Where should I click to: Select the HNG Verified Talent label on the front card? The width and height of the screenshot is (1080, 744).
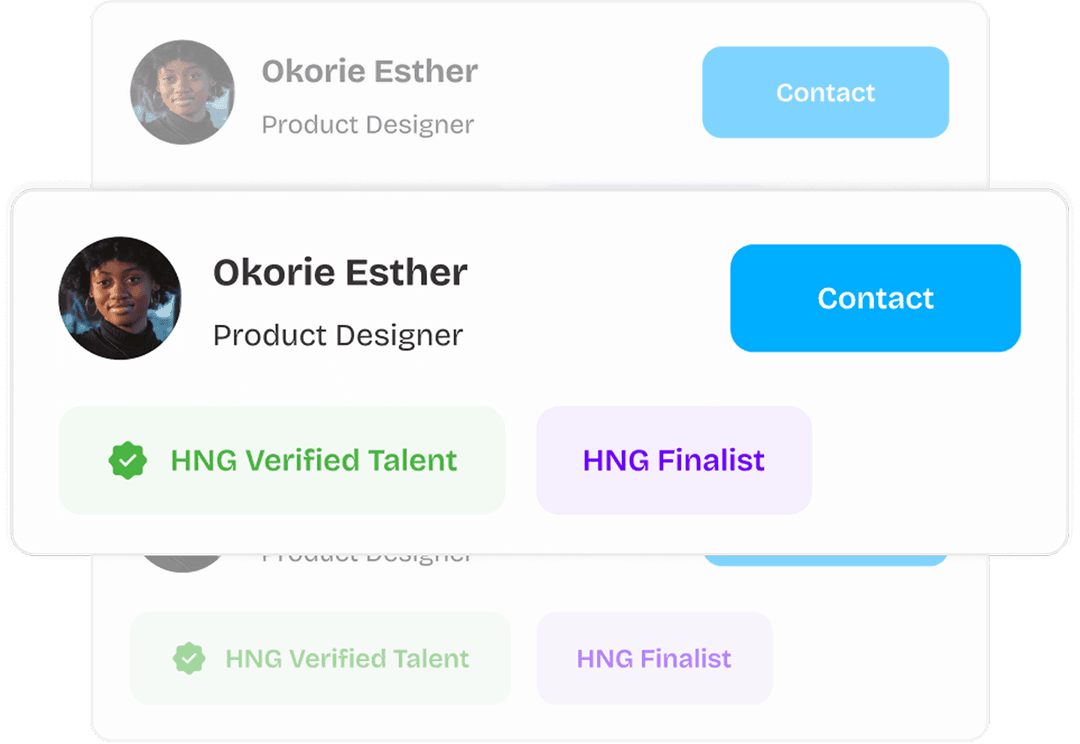click(x=314, y=461)
